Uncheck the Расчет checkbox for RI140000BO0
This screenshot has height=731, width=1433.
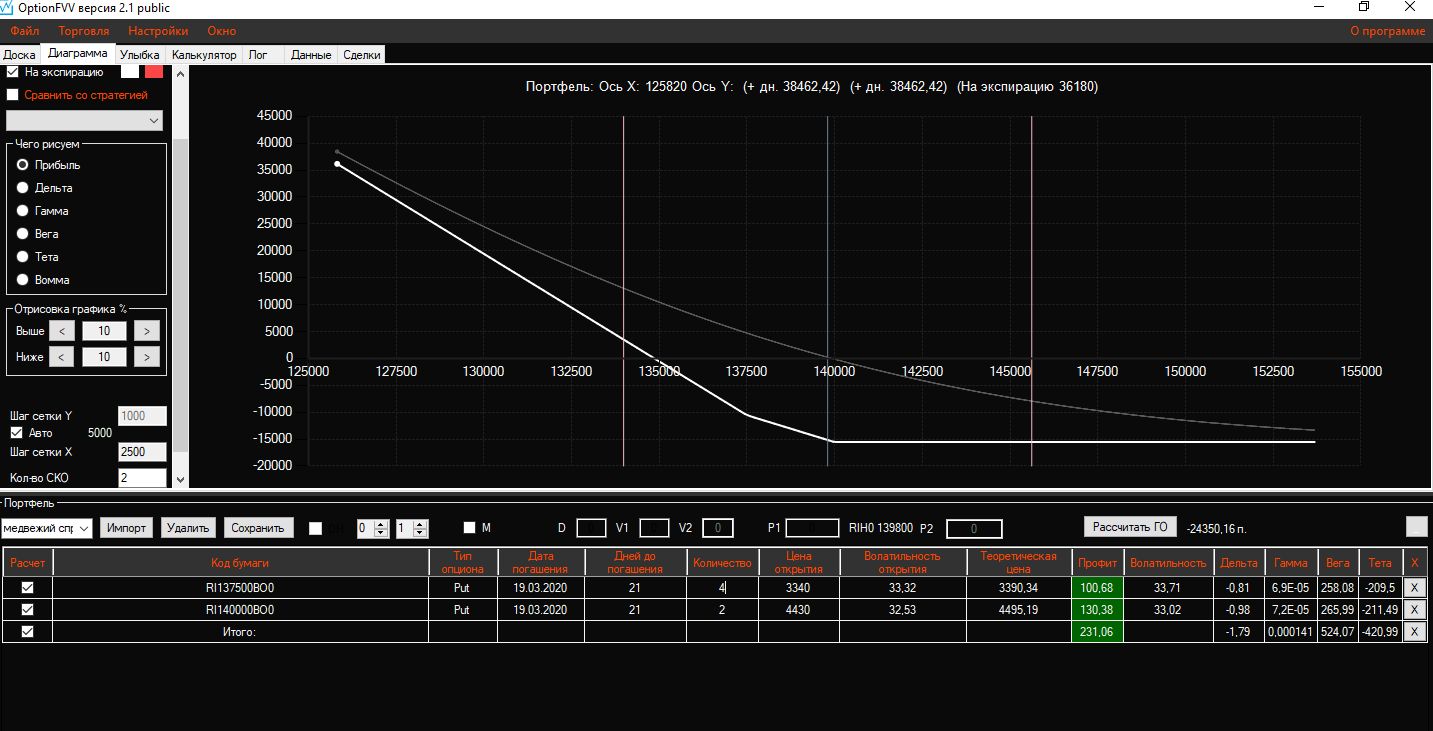tap(27, 609)
